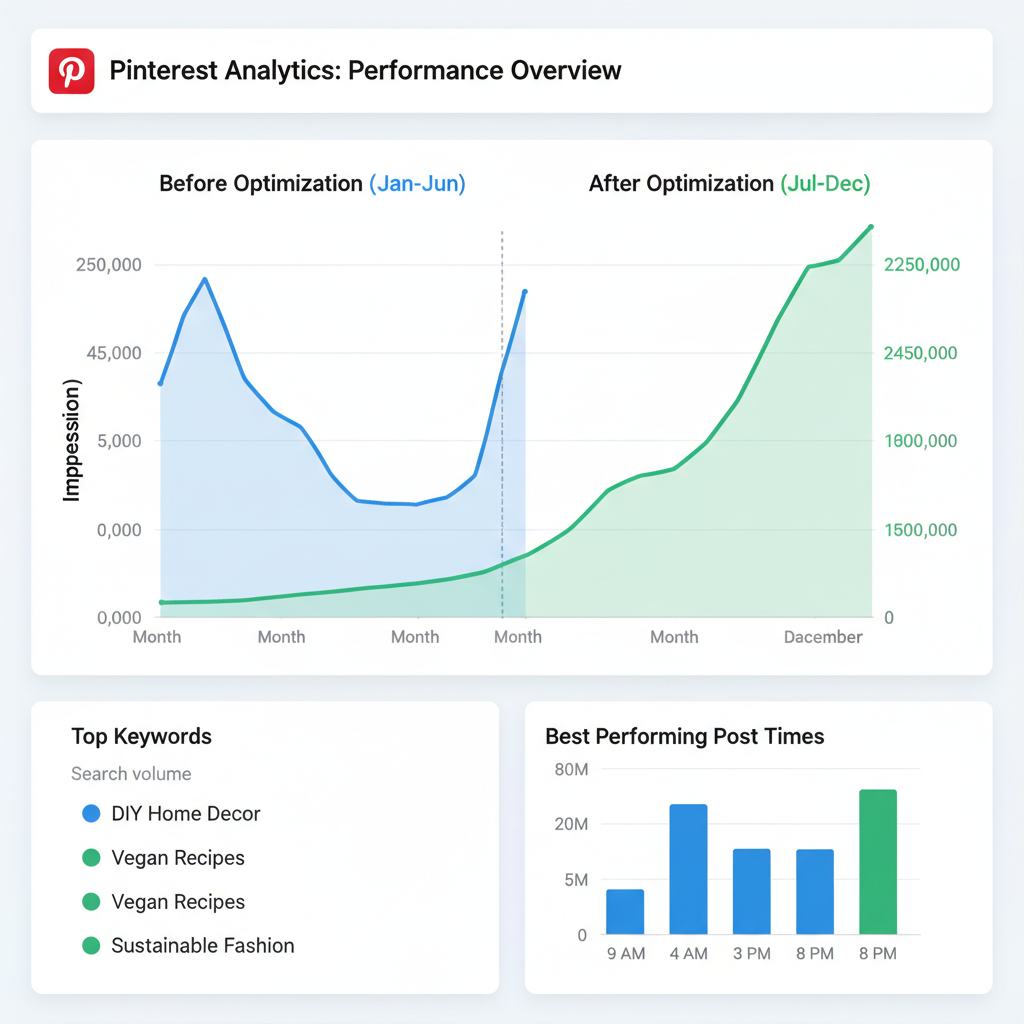
Task: Click the green dot beside Sustainable Fashion
Action: pyautogui.click(x=91, y=945)
